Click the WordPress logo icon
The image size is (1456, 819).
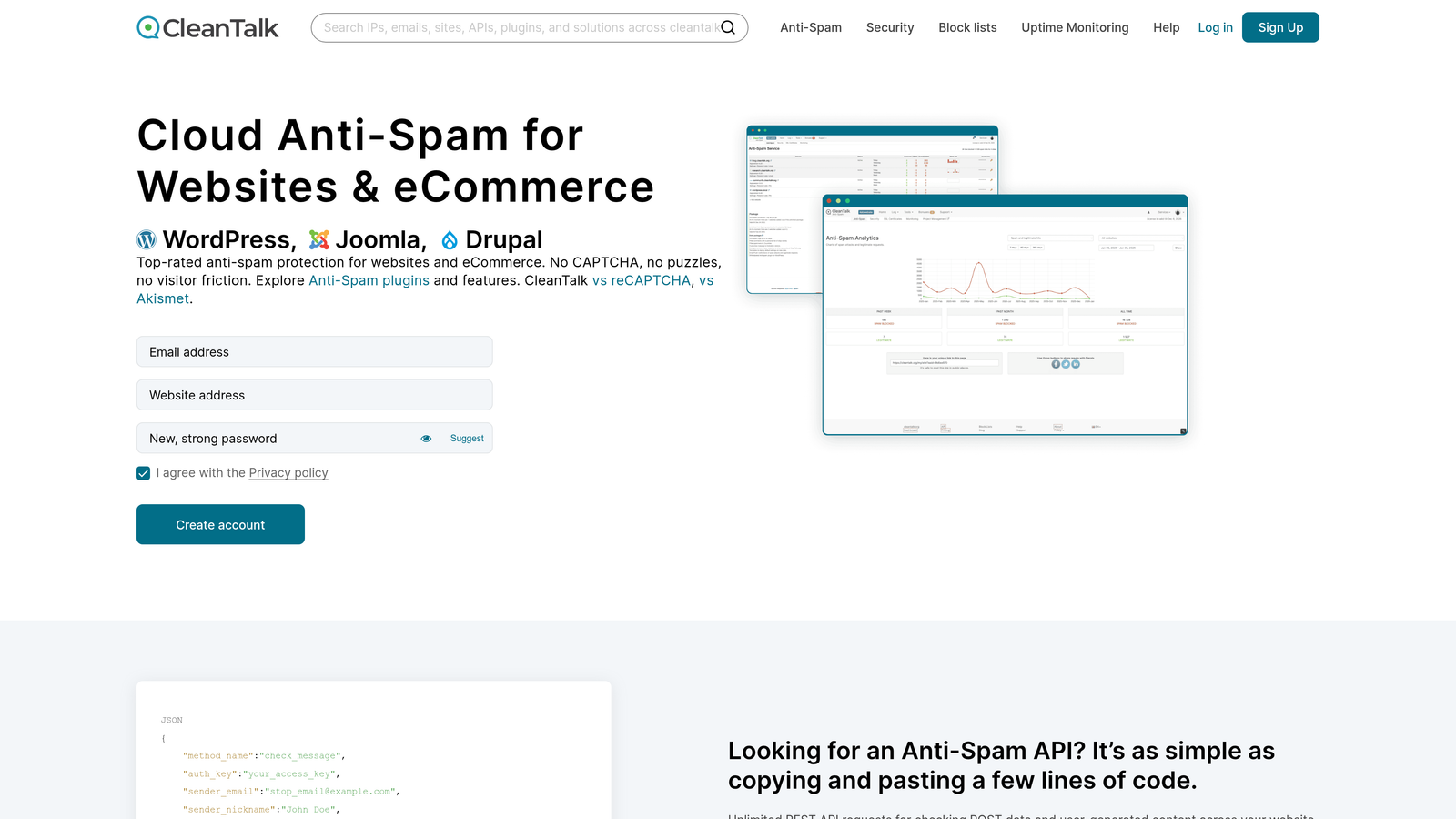click(x=147, y=239)
